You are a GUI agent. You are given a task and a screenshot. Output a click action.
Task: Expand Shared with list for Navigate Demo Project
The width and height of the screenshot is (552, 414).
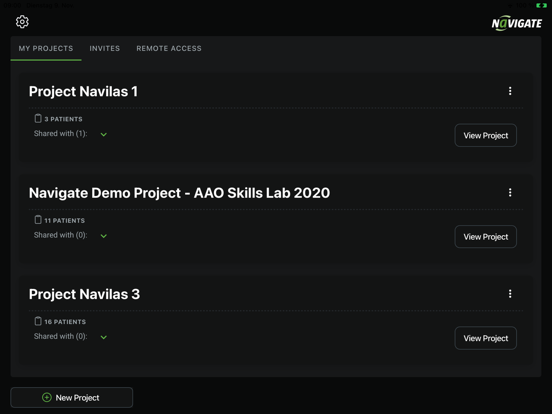coord(104,236)
